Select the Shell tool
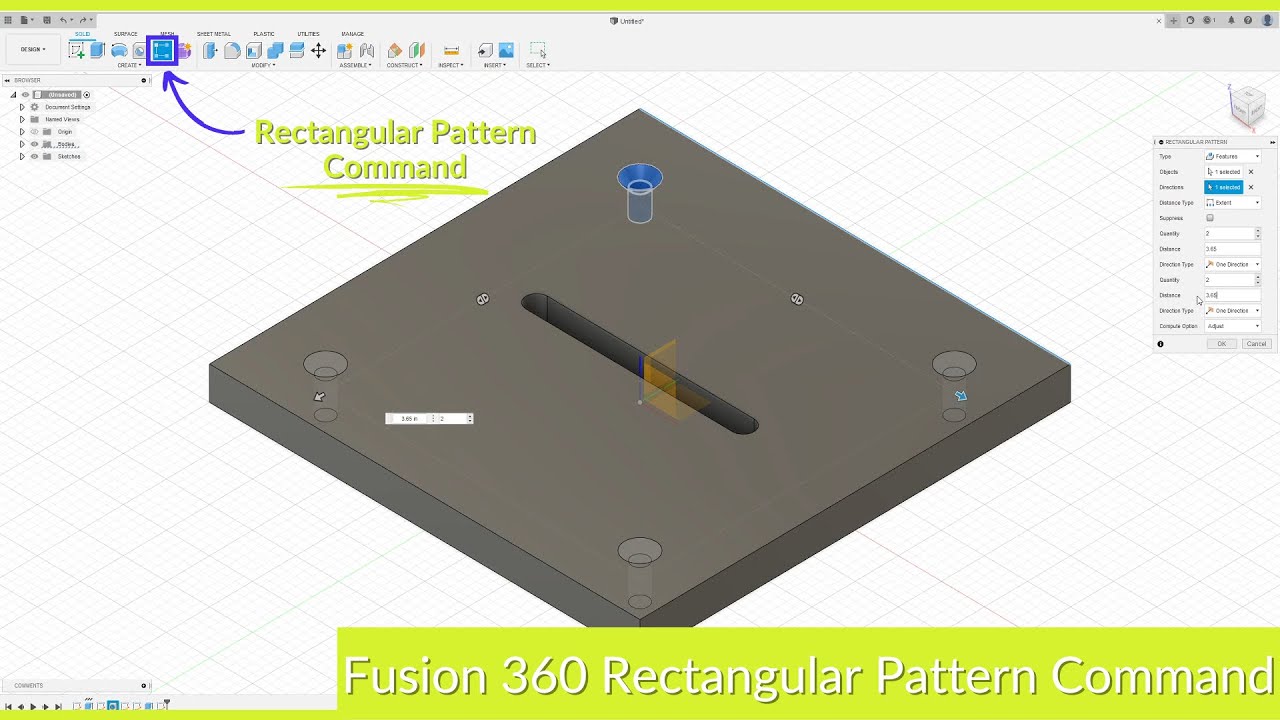This screenshot has width=1280, height=720. 254,50
